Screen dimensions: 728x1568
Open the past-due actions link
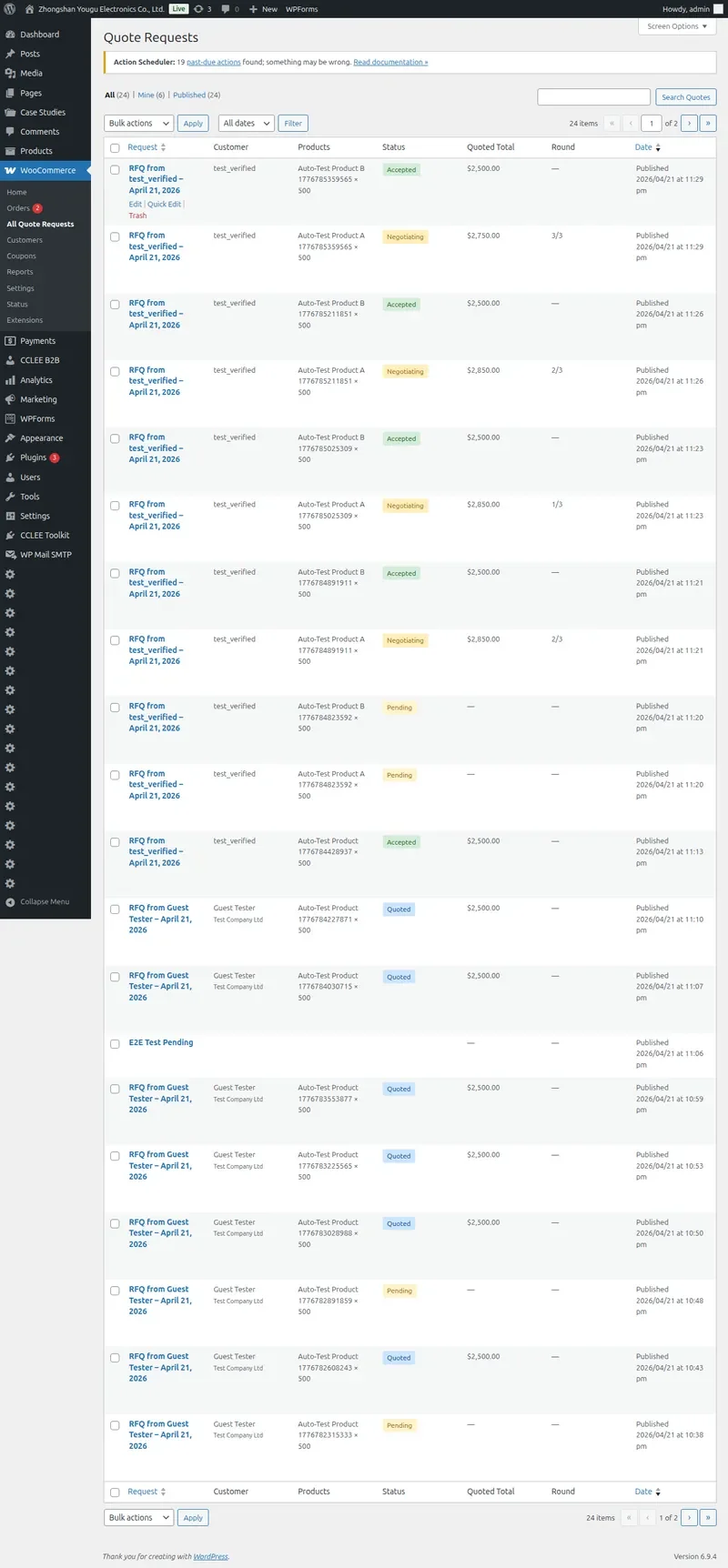tap(214, 63)
